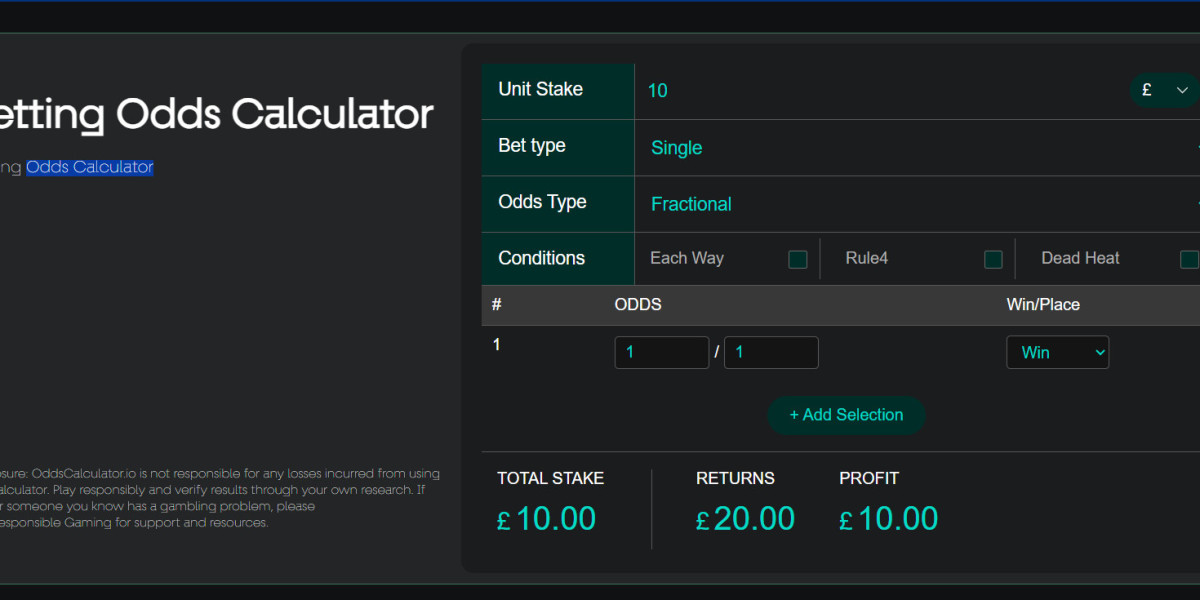The image size is (1200, 600).
Task: Click the Profit value £10.00
Action: pos(889,518)
